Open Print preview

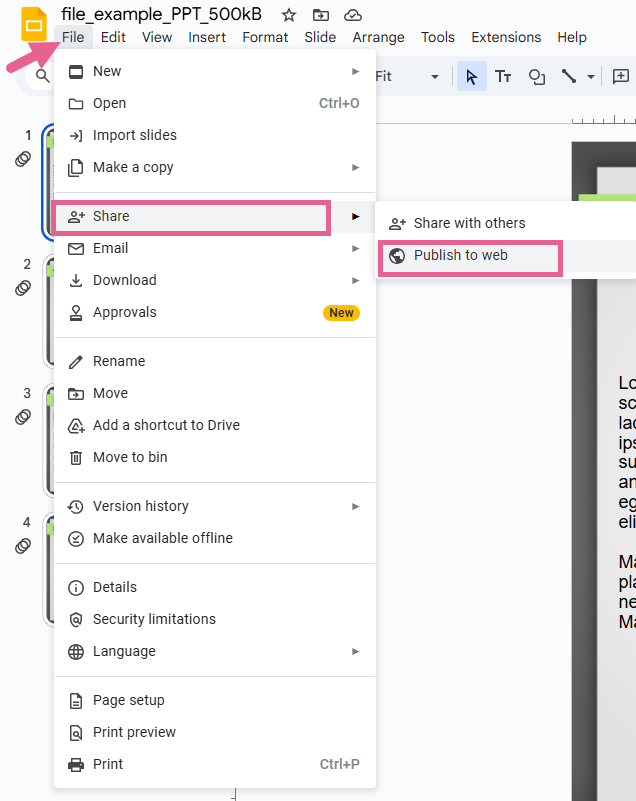click(x=134, y=732)
